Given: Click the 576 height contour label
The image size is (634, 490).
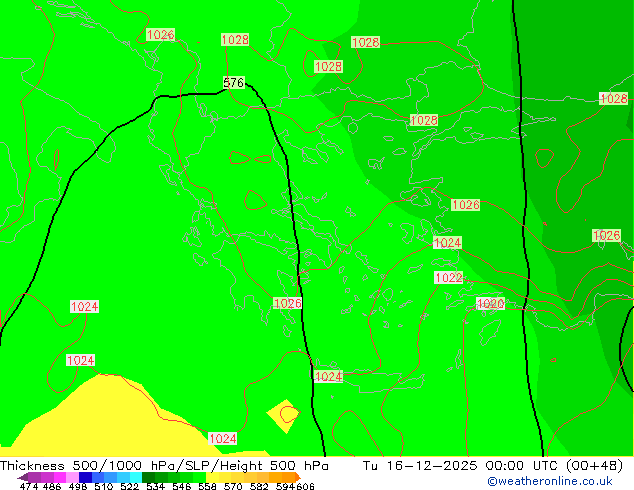Looking at the screenshot, I should pos(234,83).
